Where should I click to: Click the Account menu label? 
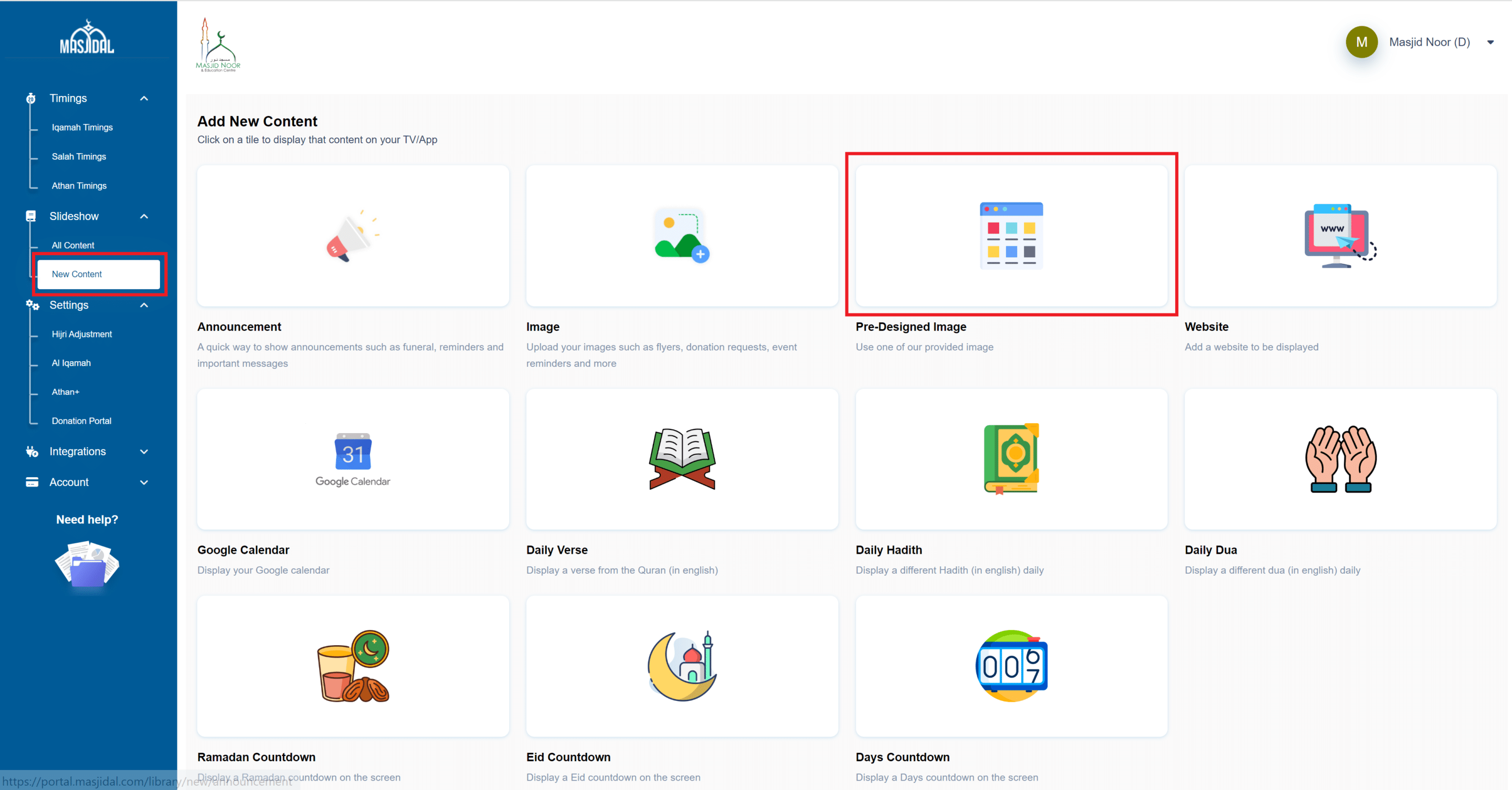pyautogui.click(x=69, y=482)
